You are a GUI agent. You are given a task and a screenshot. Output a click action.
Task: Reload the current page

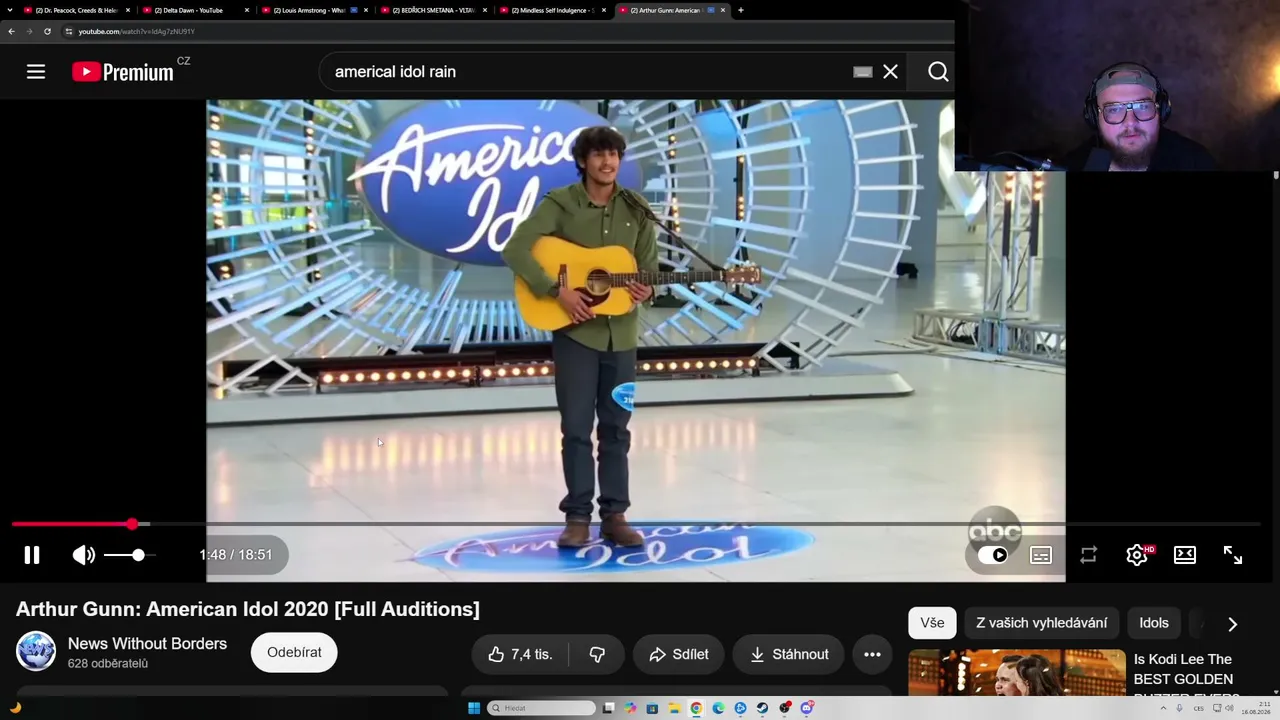pos(47,31)
